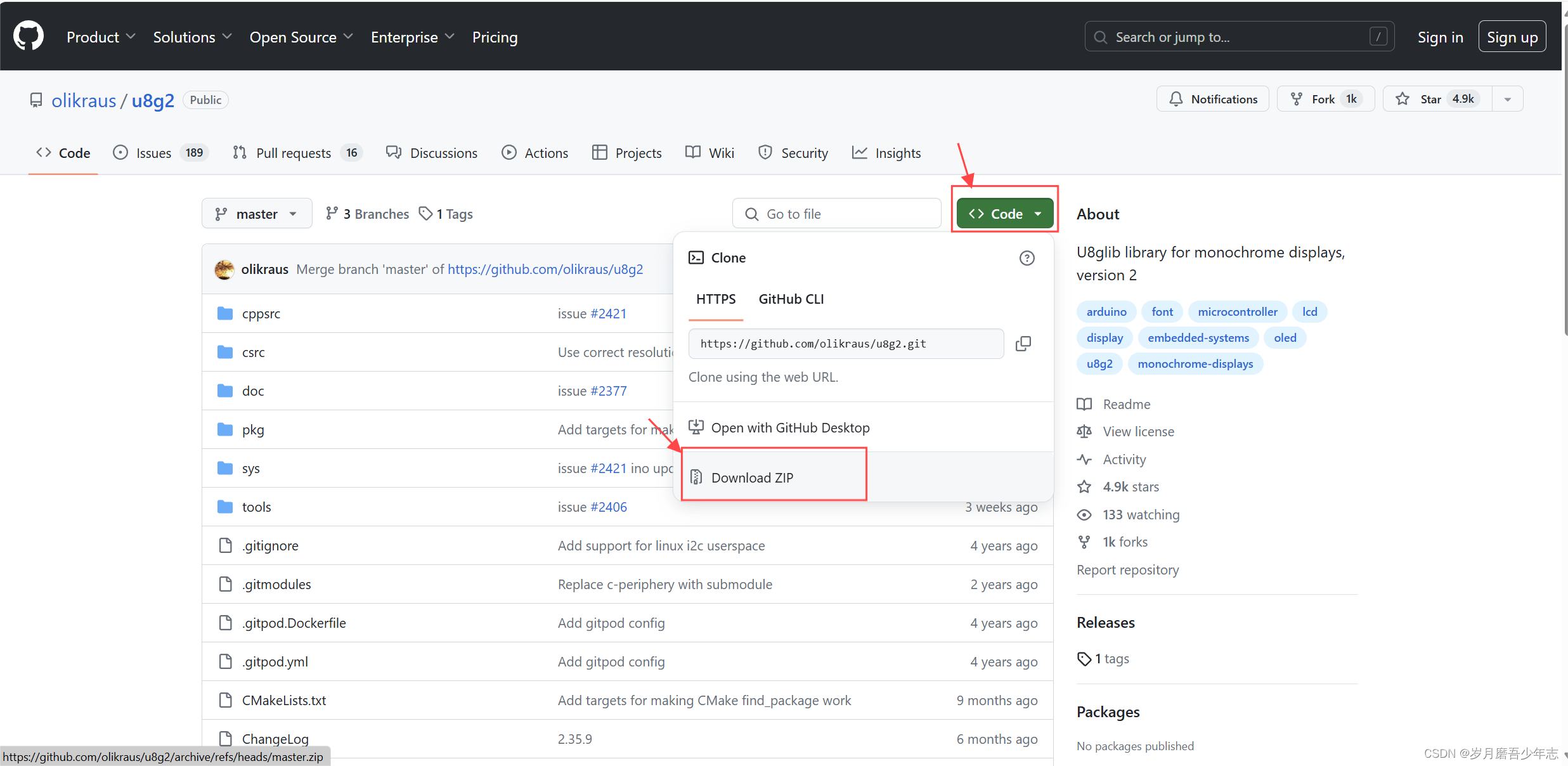This screenshot has width=1568, height=766.
Task: Switch to the Discussions tab
Action: coord(432,153)
